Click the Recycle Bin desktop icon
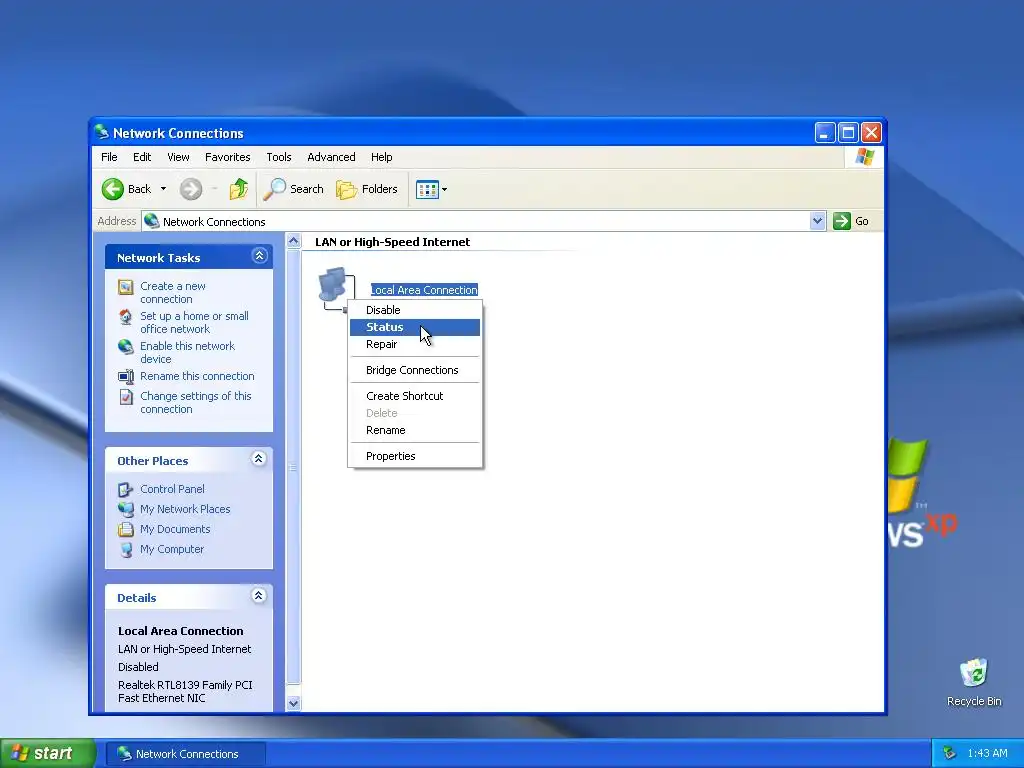 coord(974,673)
